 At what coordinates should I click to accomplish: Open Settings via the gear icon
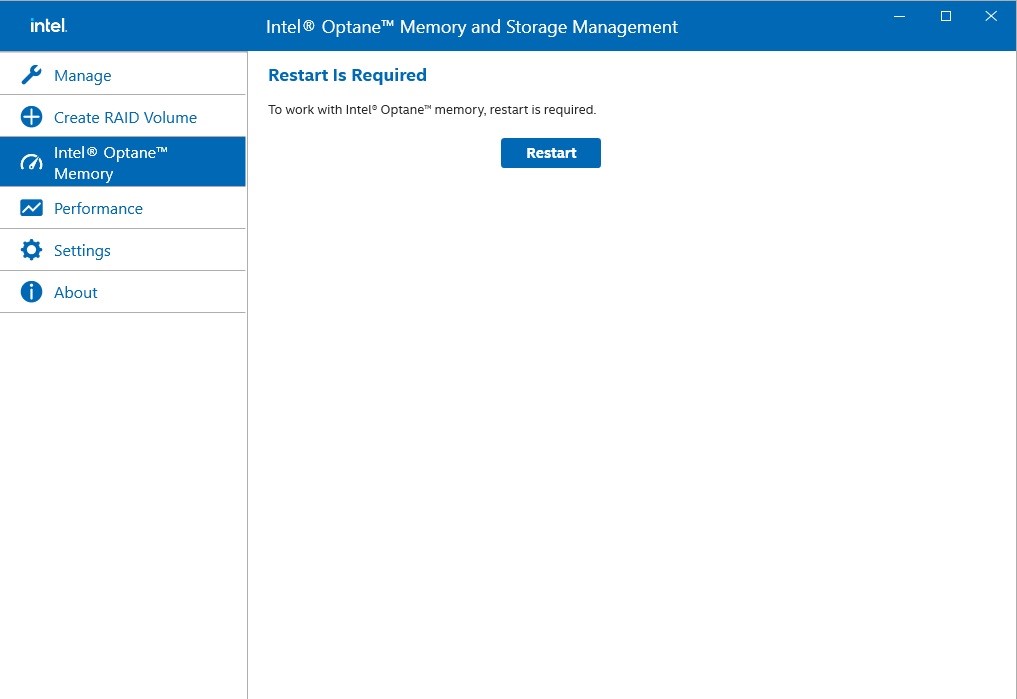[31, 250]
